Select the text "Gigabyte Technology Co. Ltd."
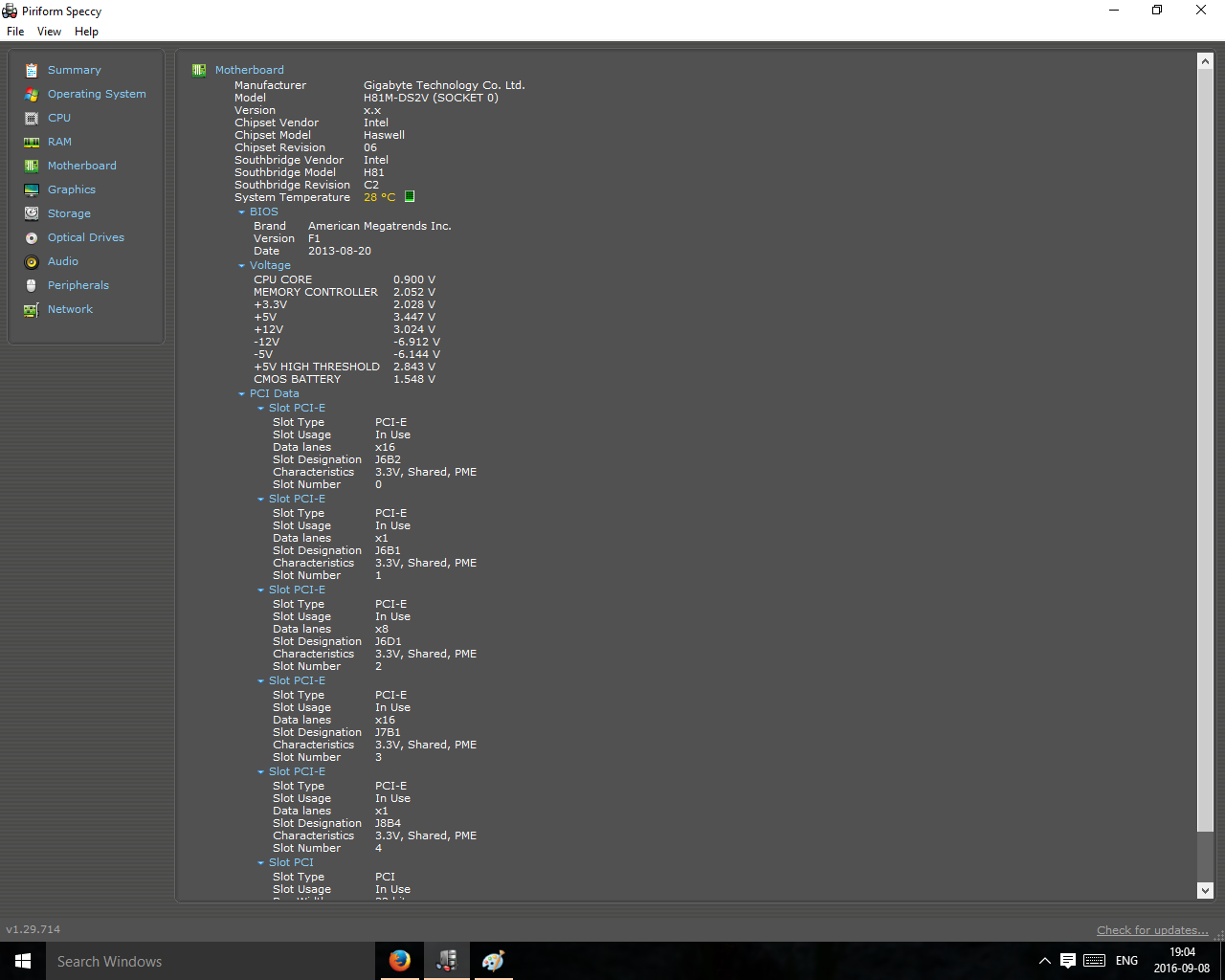The image size is (1225, 980). (x=444, y=85)
